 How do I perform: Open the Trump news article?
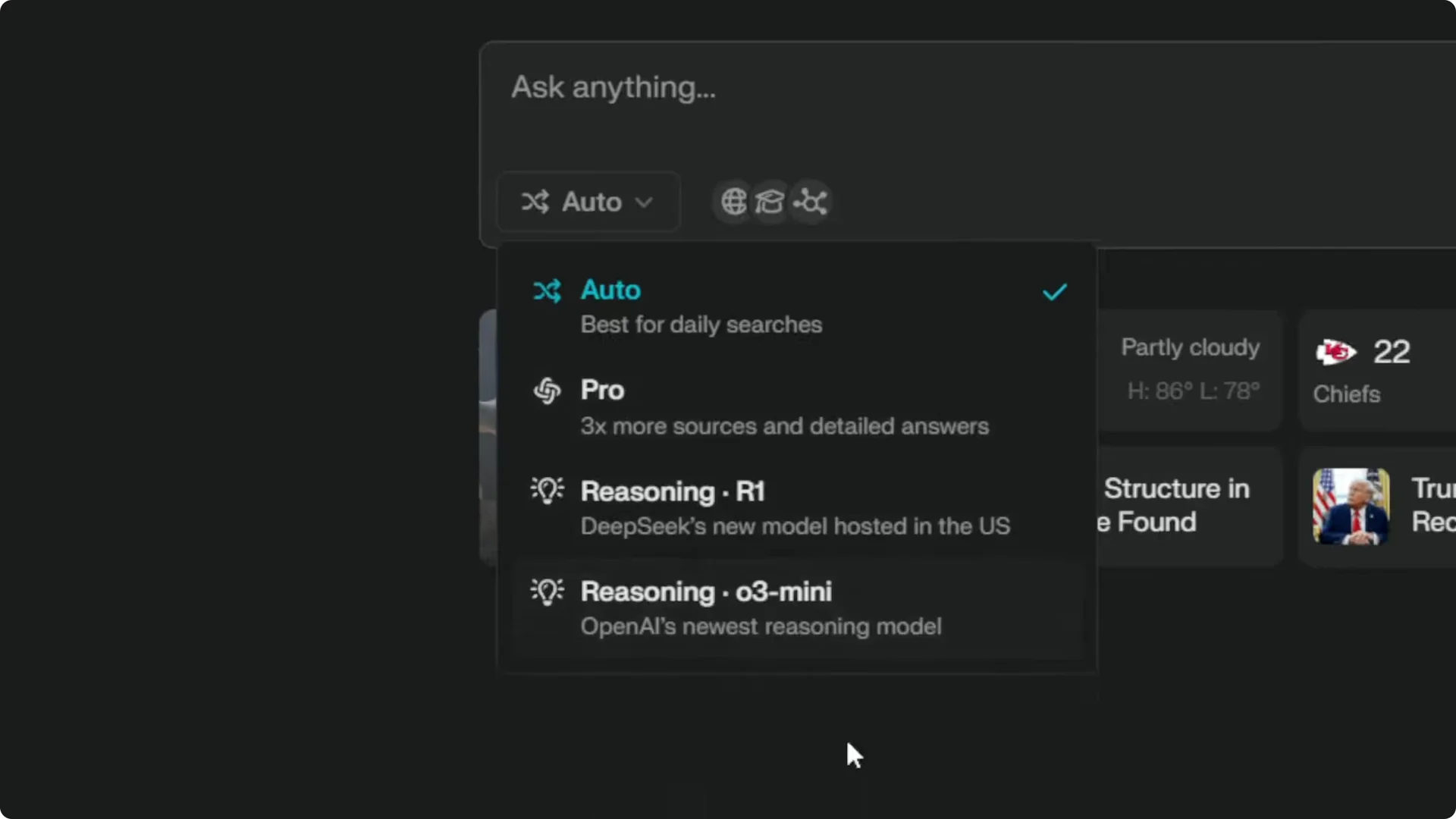(1426, 505)
